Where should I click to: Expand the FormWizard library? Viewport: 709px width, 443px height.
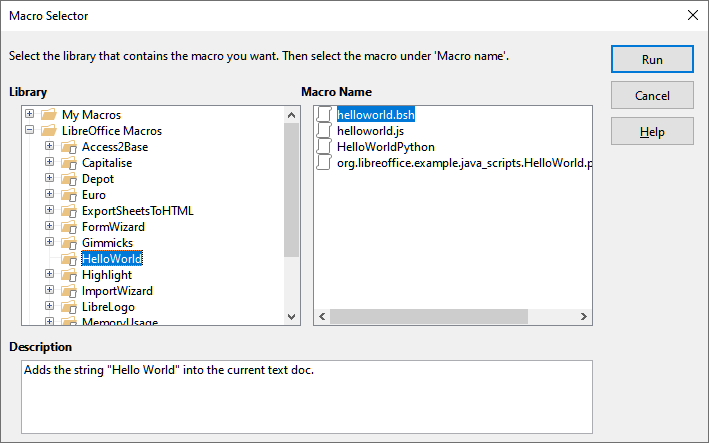coord(49,226)
